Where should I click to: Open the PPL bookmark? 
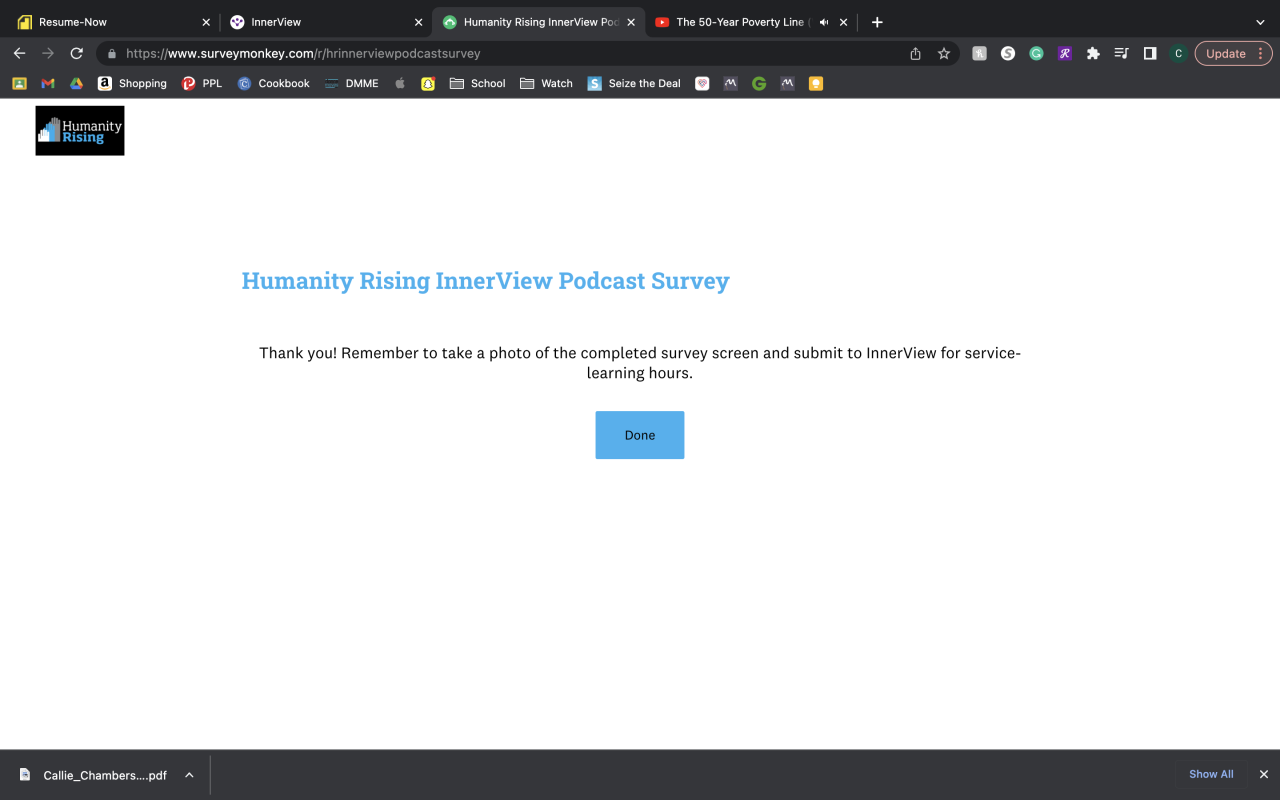click(x=202, y=84)
